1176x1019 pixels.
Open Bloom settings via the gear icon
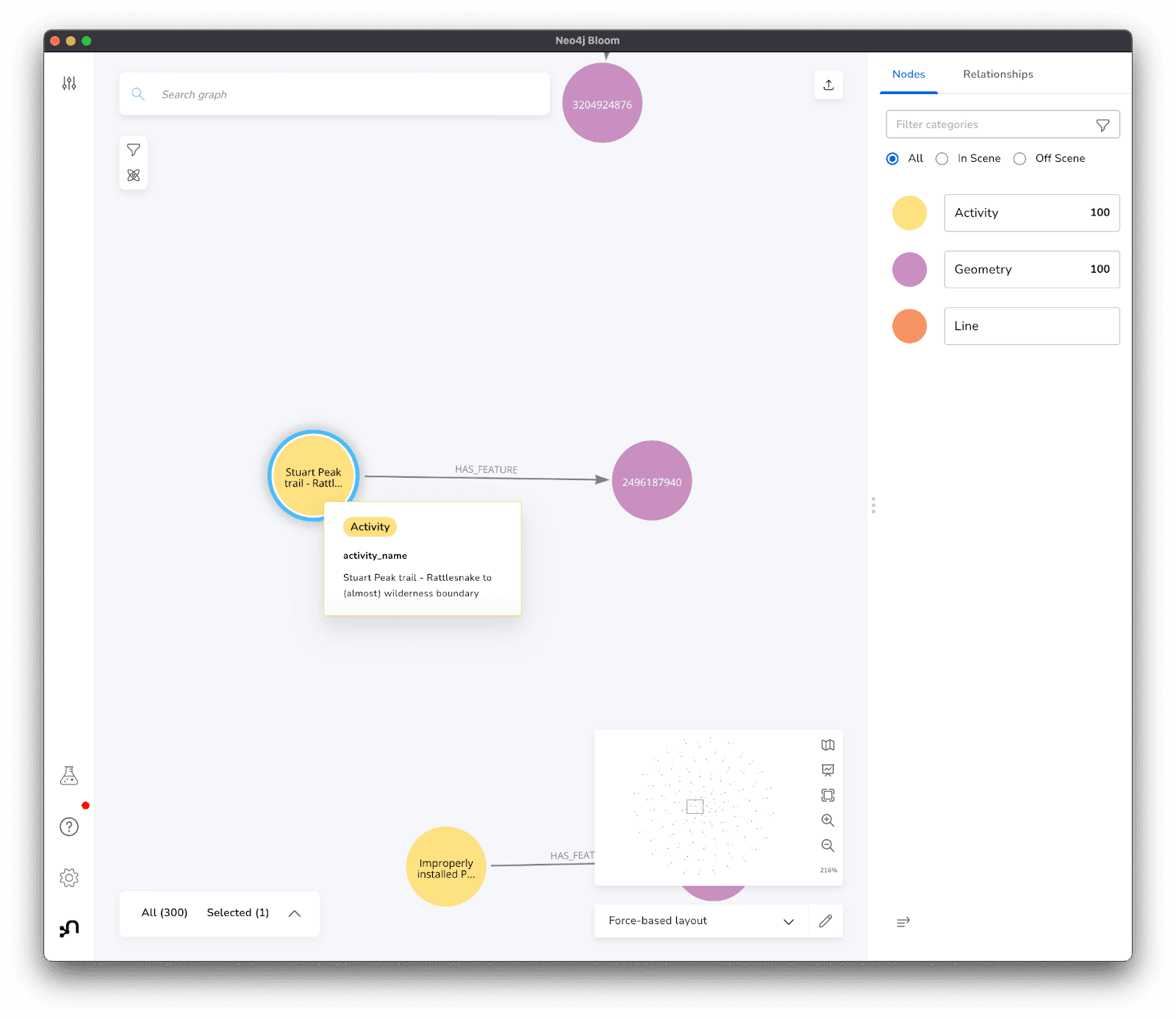pos(68,877)
